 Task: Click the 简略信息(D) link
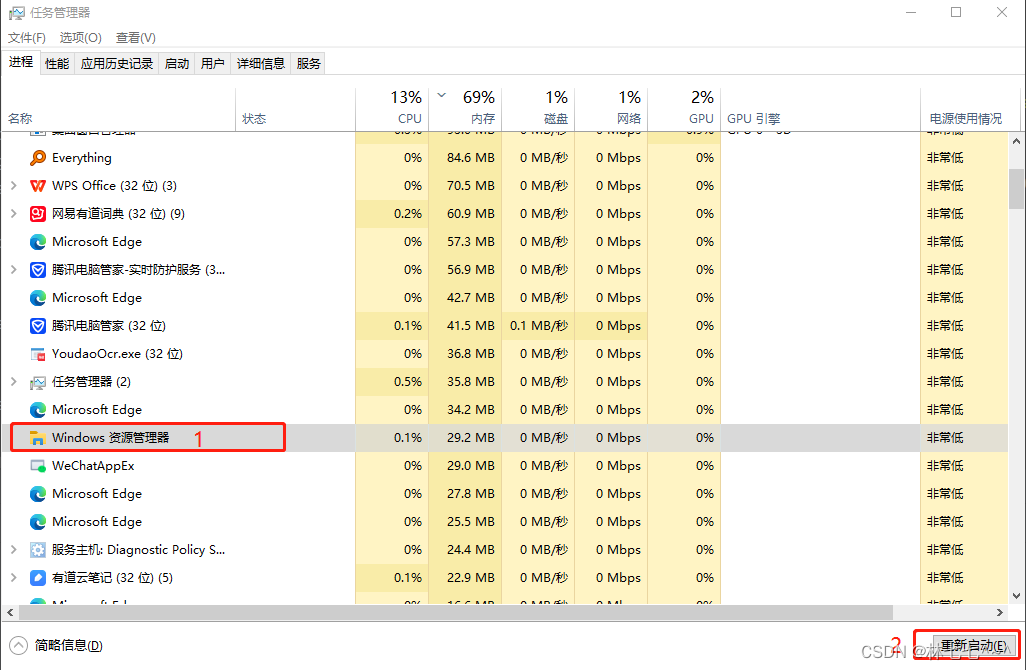[x=69, y=646]
